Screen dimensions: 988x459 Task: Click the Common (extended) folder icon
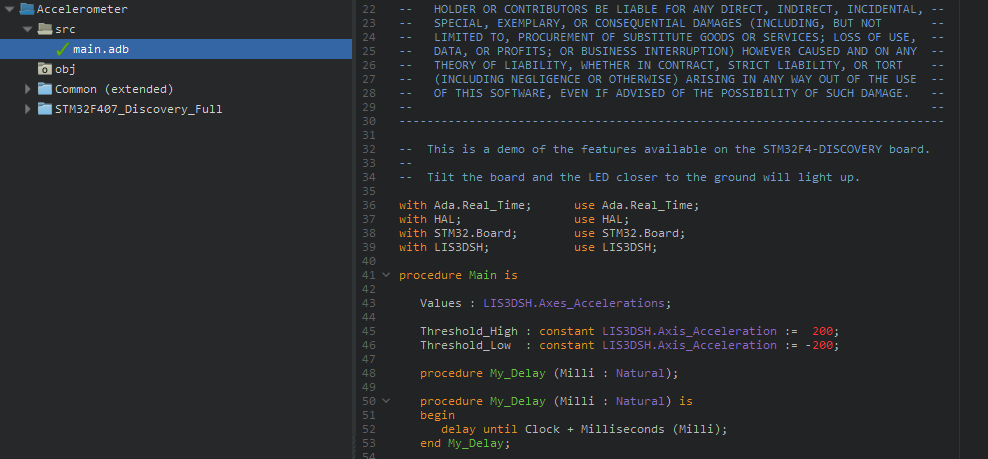tap(45, 89)
